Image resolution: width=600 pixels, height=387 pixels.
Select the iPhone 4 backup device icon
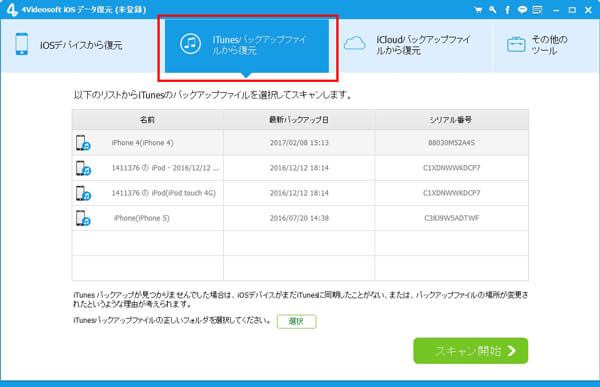[x=83, y=143]
